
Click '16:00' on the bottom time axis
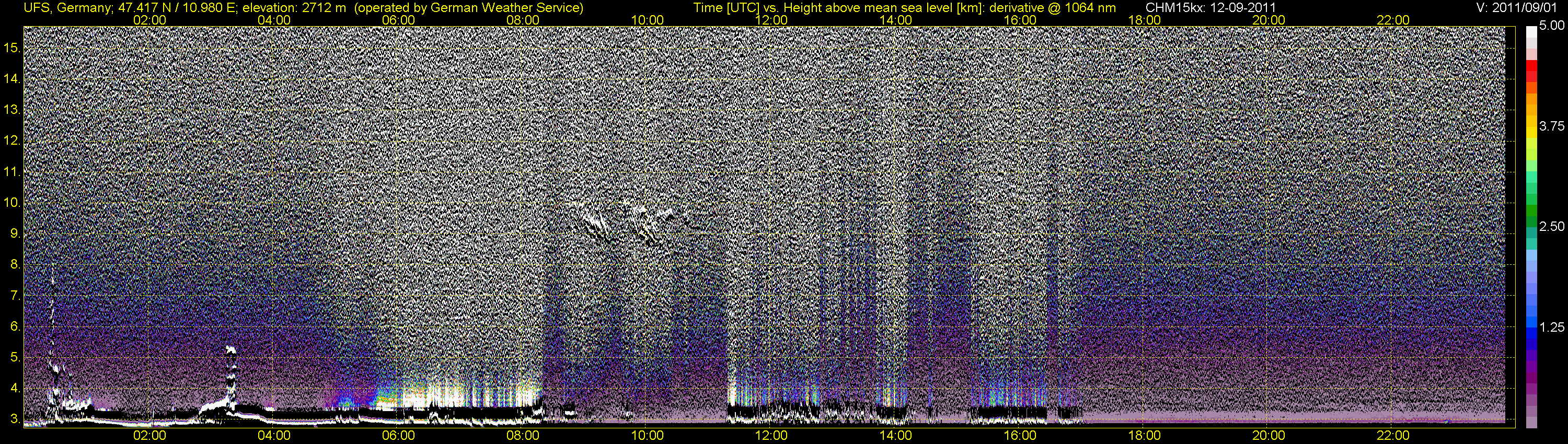(1020, 436)
